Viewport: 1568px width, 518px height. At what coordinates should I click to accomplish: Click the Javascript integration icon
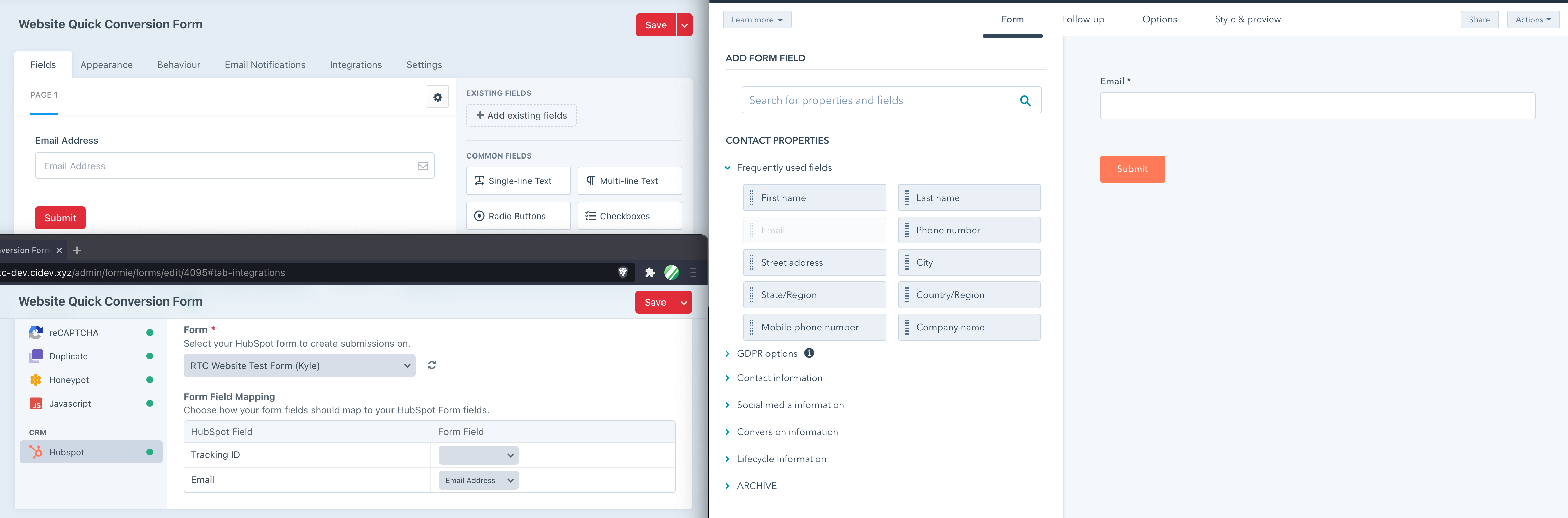click(36, 403)
